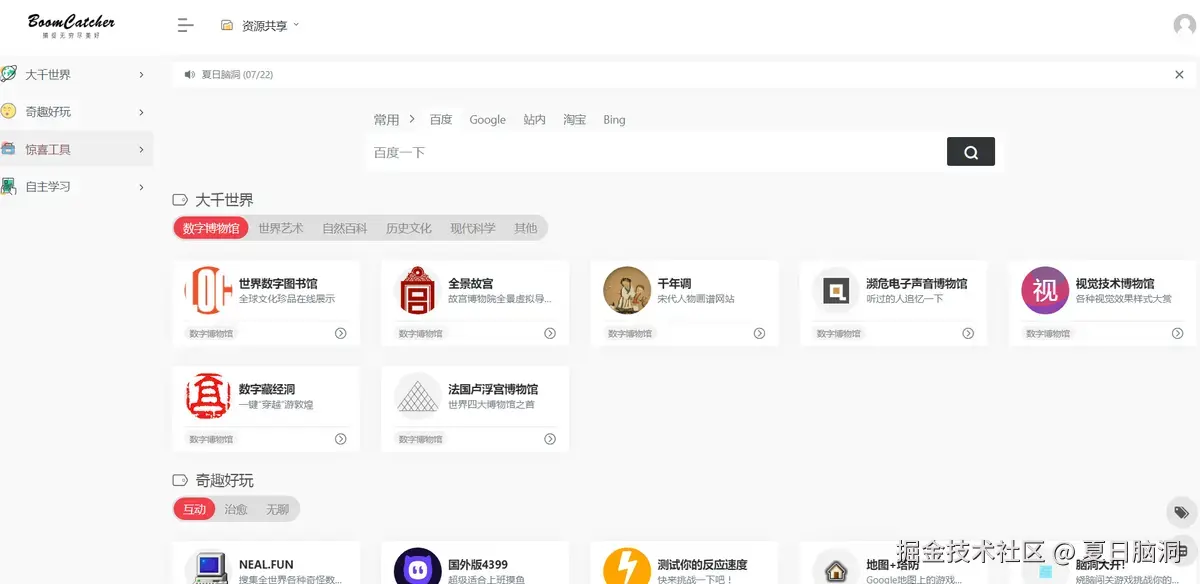Open the 濒危电子声音博物馆 icon

(836, 291)
